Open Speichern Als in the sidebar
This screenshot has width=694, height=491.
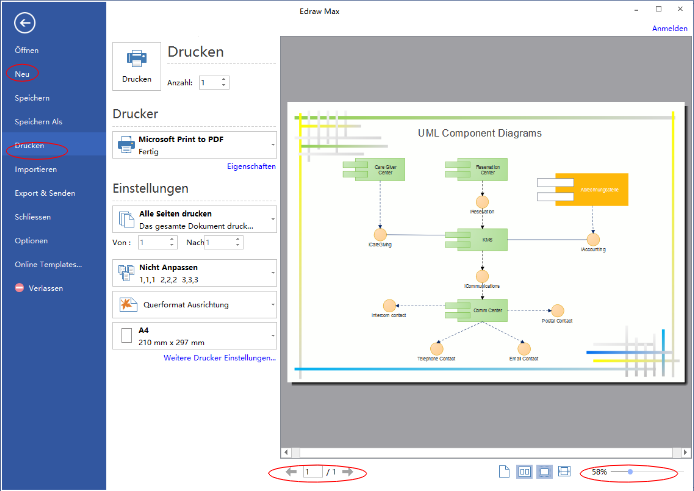(39, 122)
